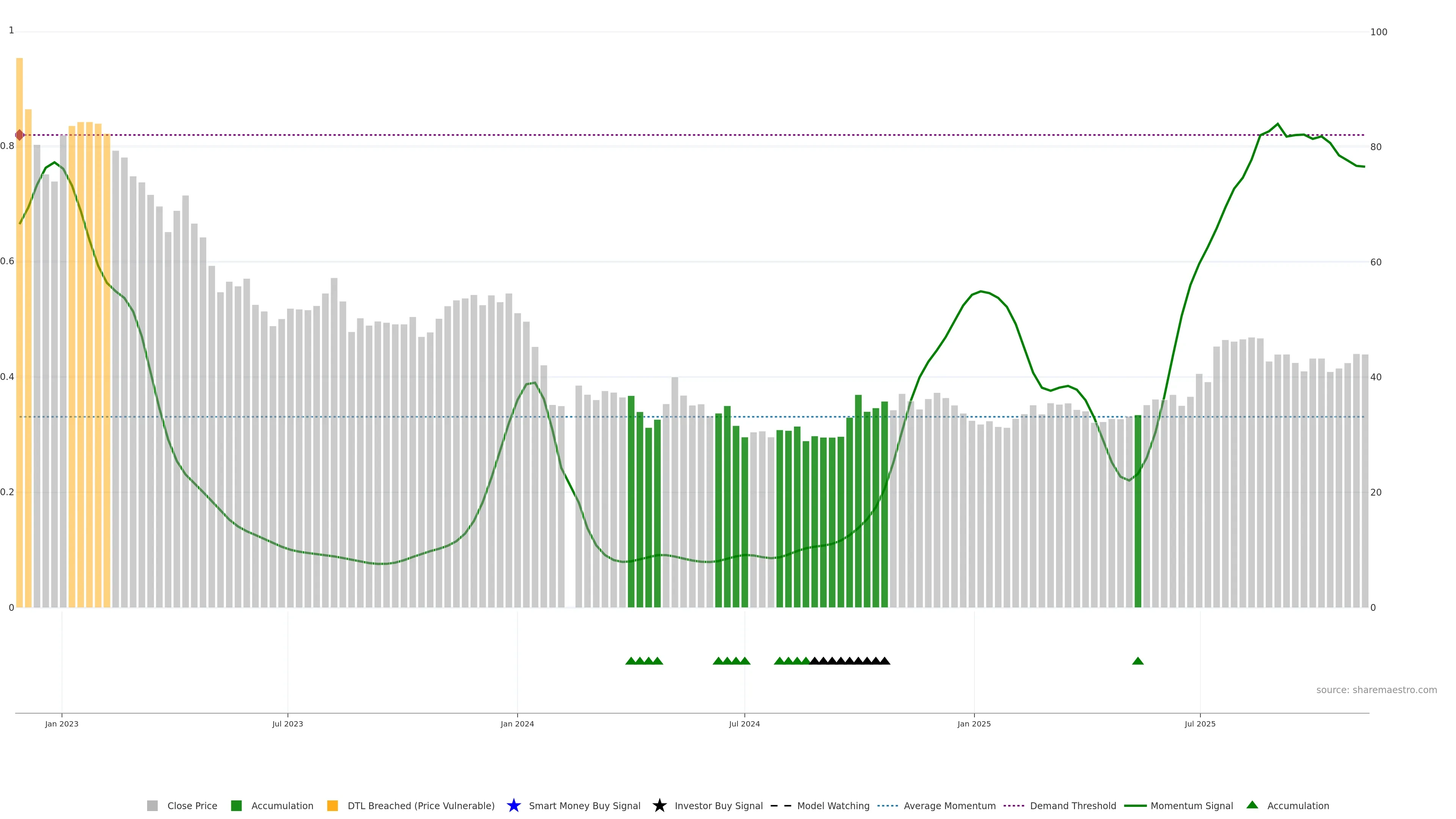Click the Jul 2025 axis label
The height and width of the screenshot is (819, 1456).
[x=1199, y=724]
